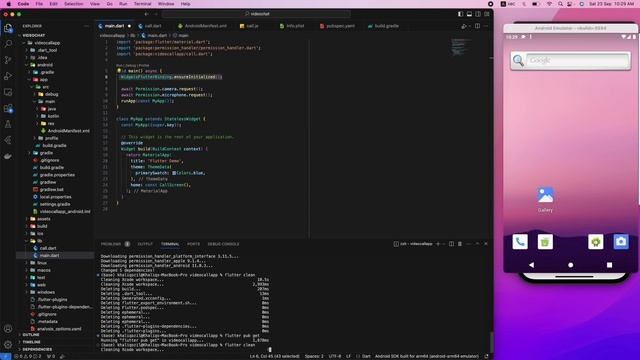Open the editor more actions menu

point(486,26)
